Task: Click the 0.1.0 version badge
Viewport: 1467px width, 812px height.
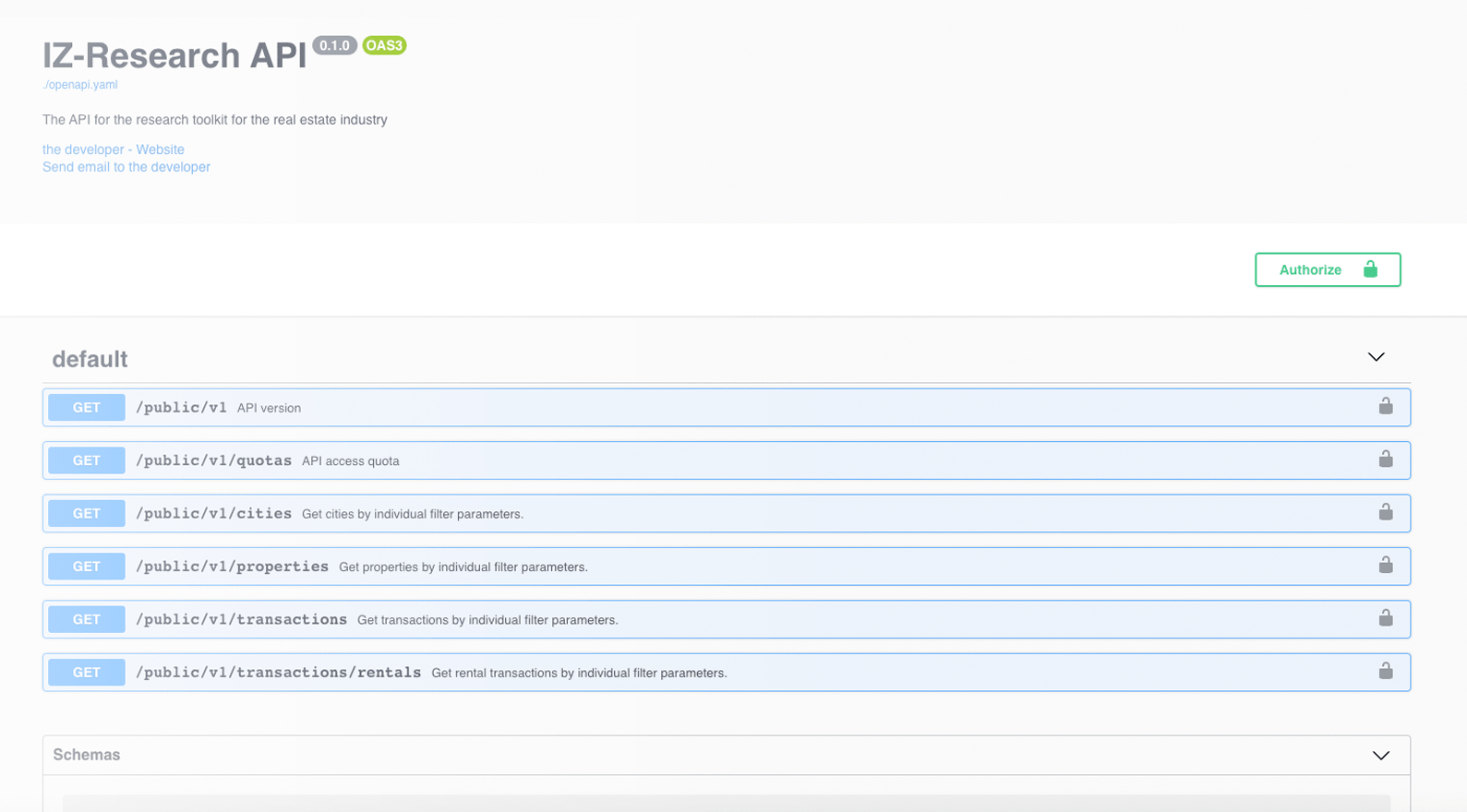Action: (334, 45)
